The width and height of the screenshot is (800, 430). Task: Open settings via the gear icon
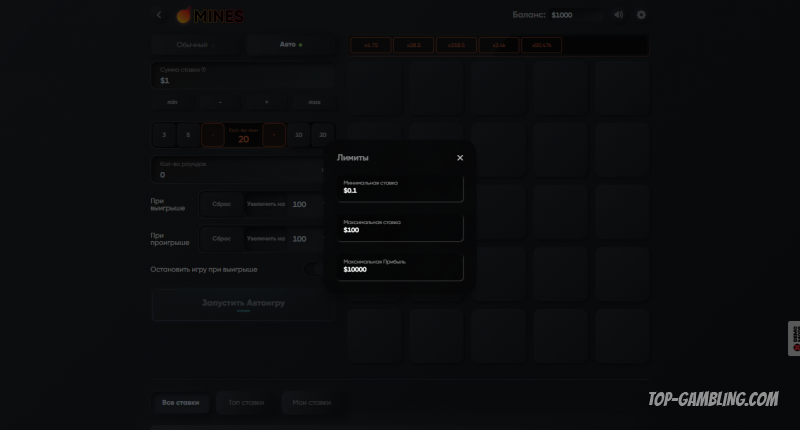tap(641, 15)
